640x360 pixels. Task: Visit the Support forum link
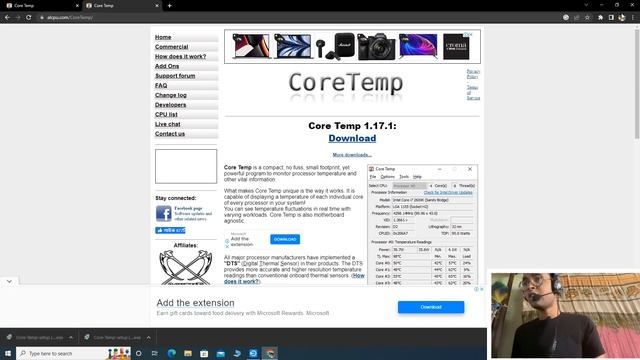[x=175, y=76]
